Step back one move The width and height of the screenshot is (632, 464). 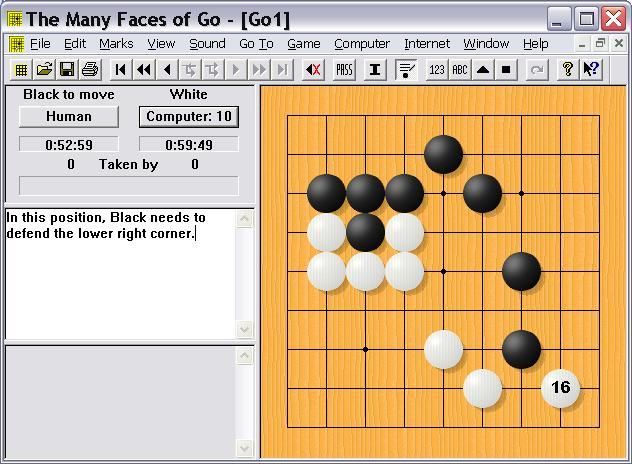(x=167, y=69)
